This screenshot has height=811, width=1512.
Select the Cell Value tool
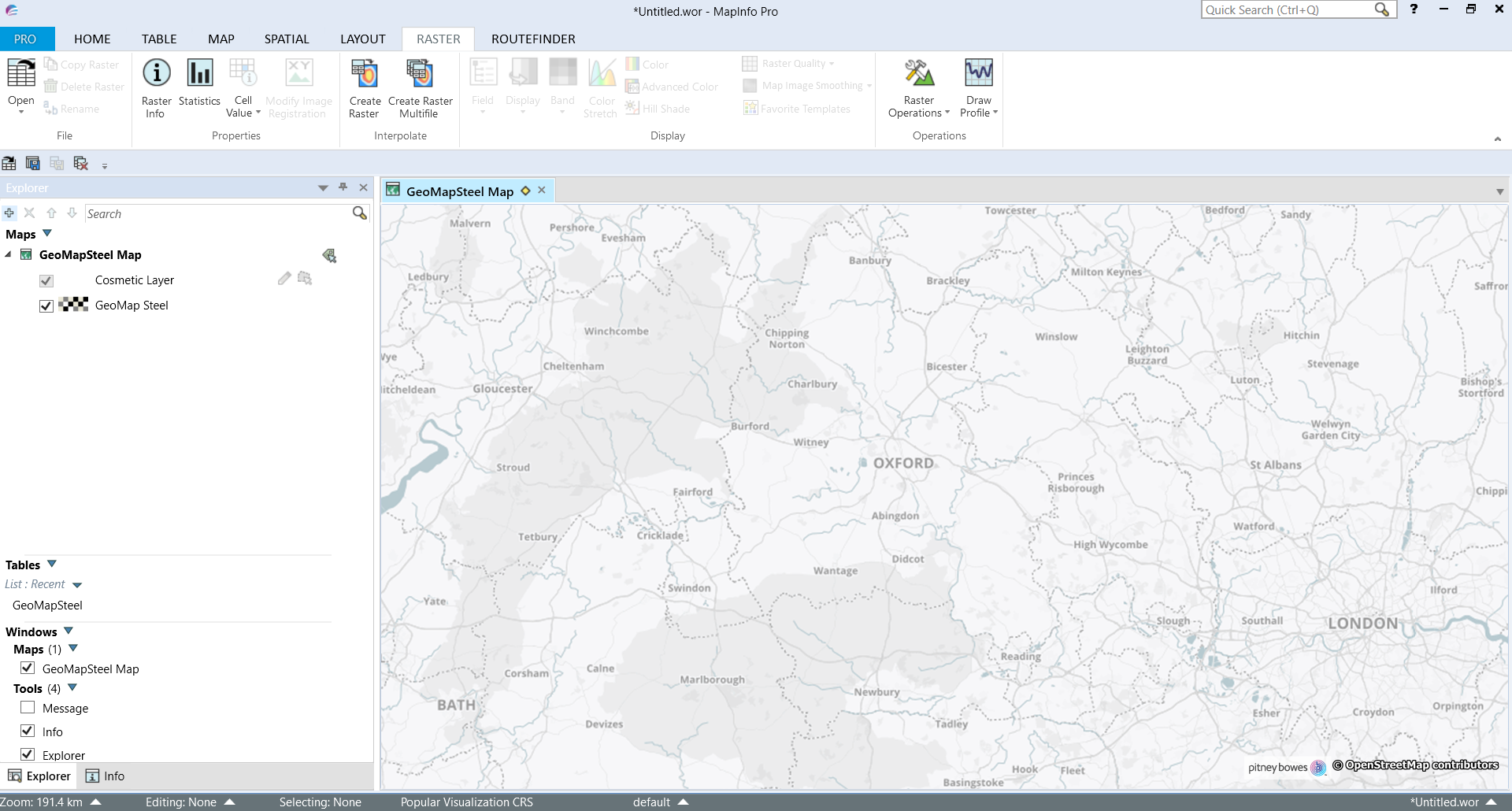tap(243, 73)
